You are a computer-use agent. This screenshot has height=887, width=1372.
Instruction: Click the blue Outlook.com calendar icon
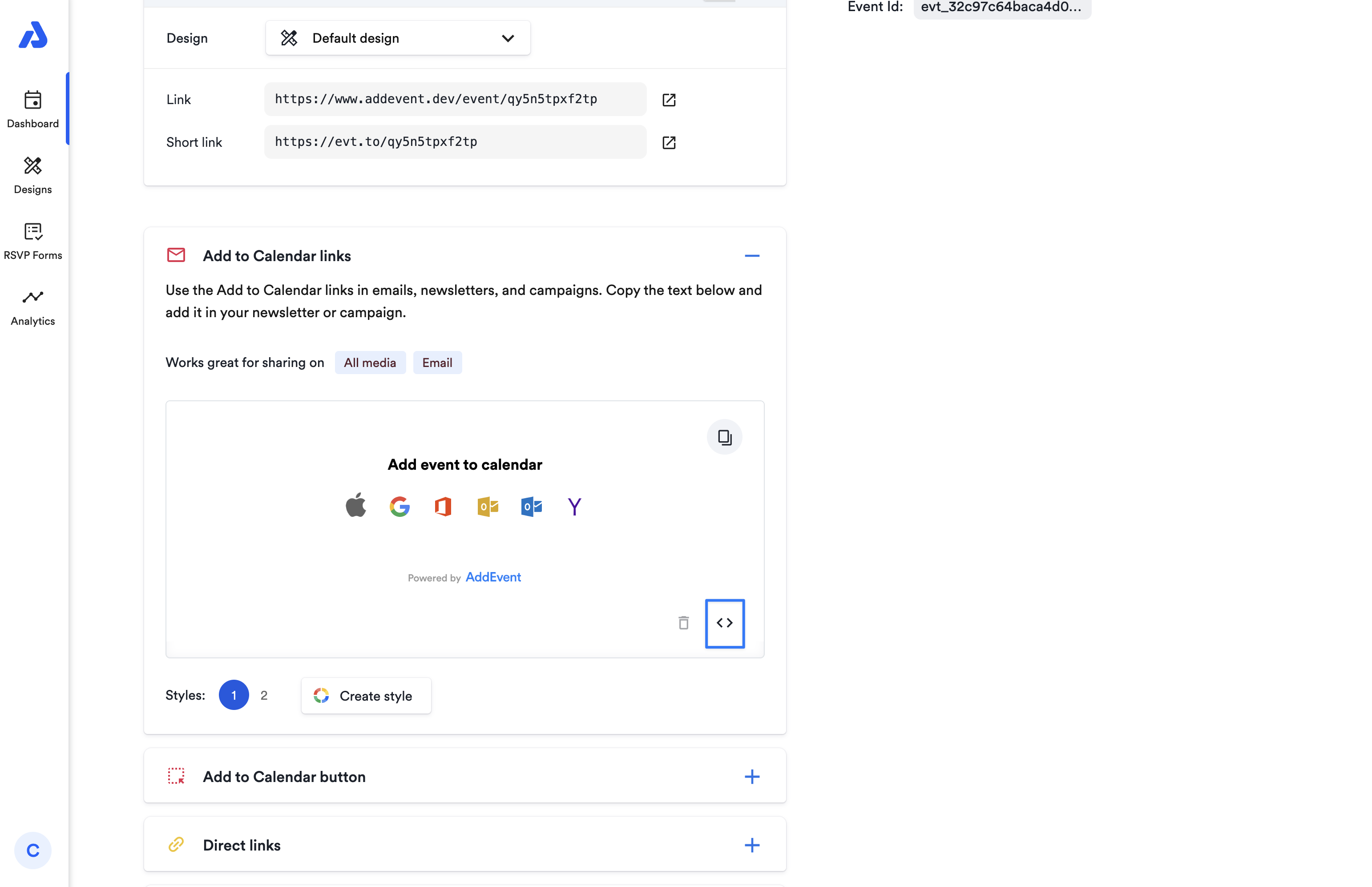point(531,506)
